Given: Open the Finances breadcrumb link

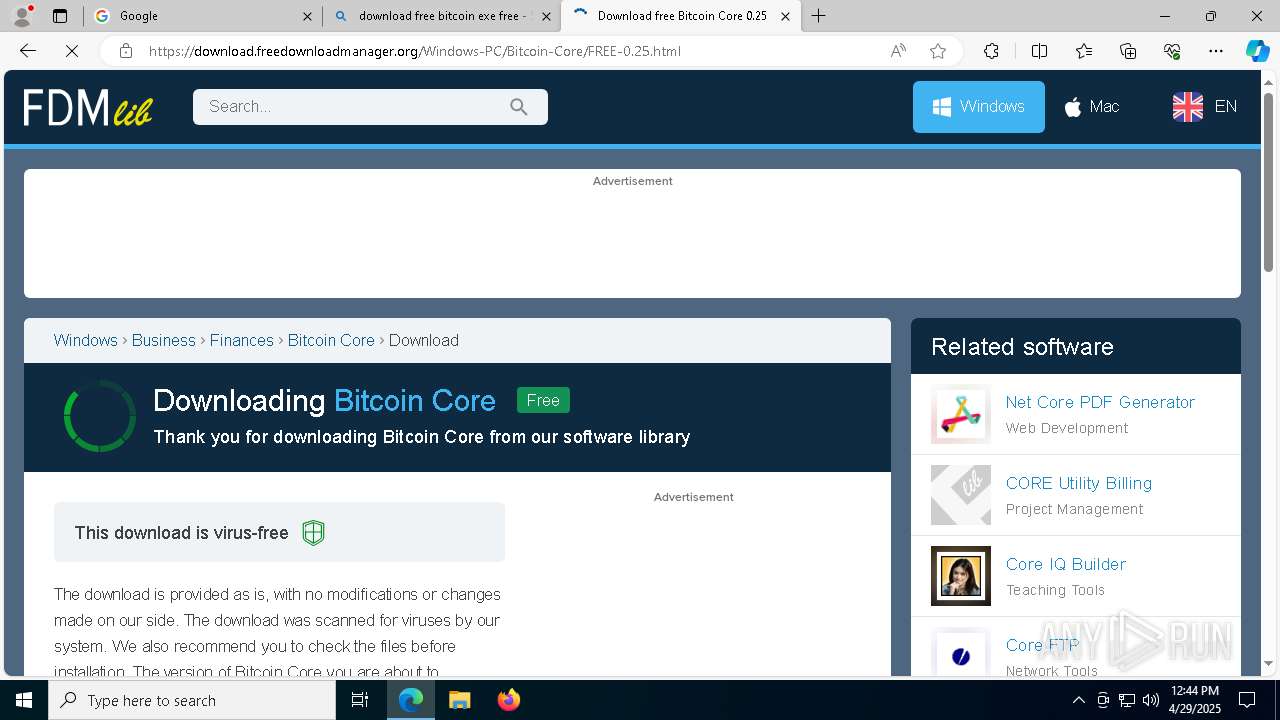Looking at the screenshot, I should [242, 340].
